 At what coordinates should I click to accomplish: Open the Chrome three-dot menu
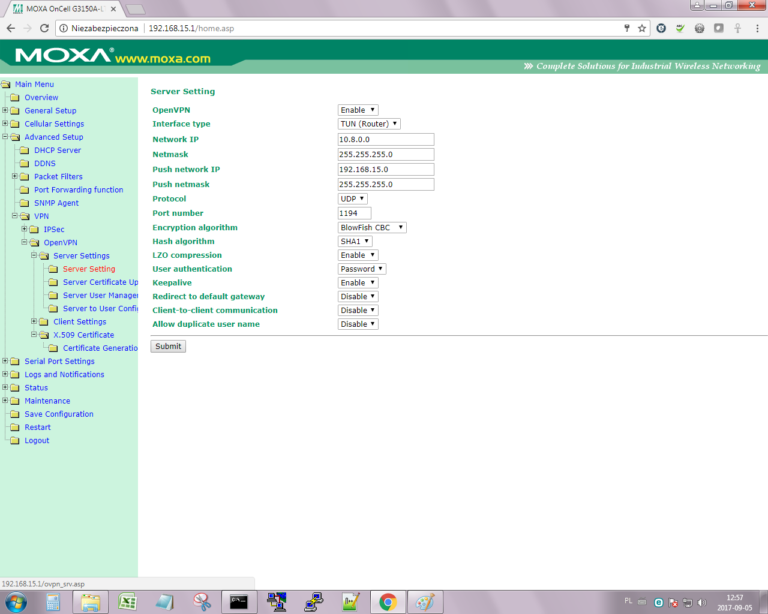pos(757,29)
